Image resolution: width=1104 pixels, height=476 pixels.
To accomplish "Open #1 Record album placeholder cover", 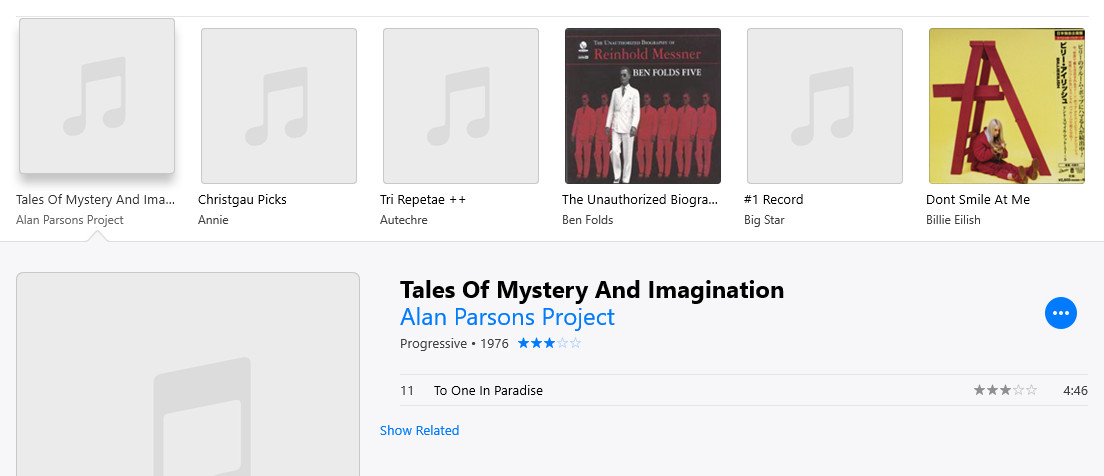I will (x=825, y=106).
